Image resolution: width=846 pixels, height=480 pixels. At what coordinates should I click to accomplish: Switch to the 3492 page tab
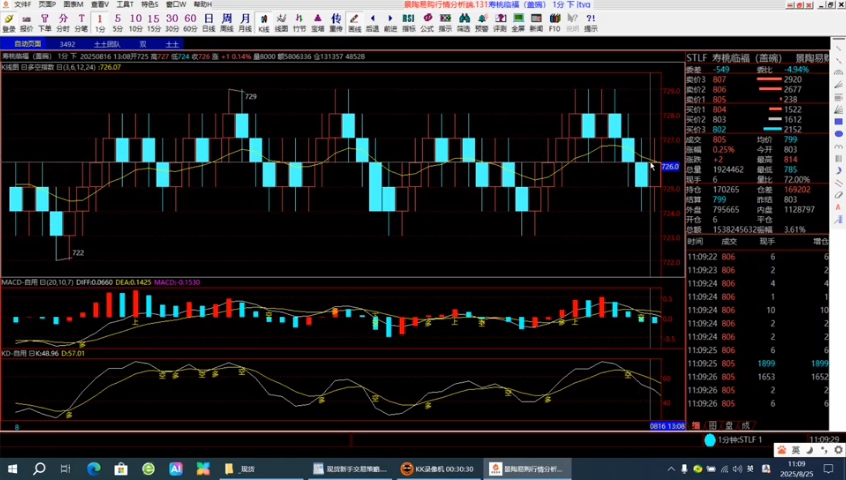(67, 44)
